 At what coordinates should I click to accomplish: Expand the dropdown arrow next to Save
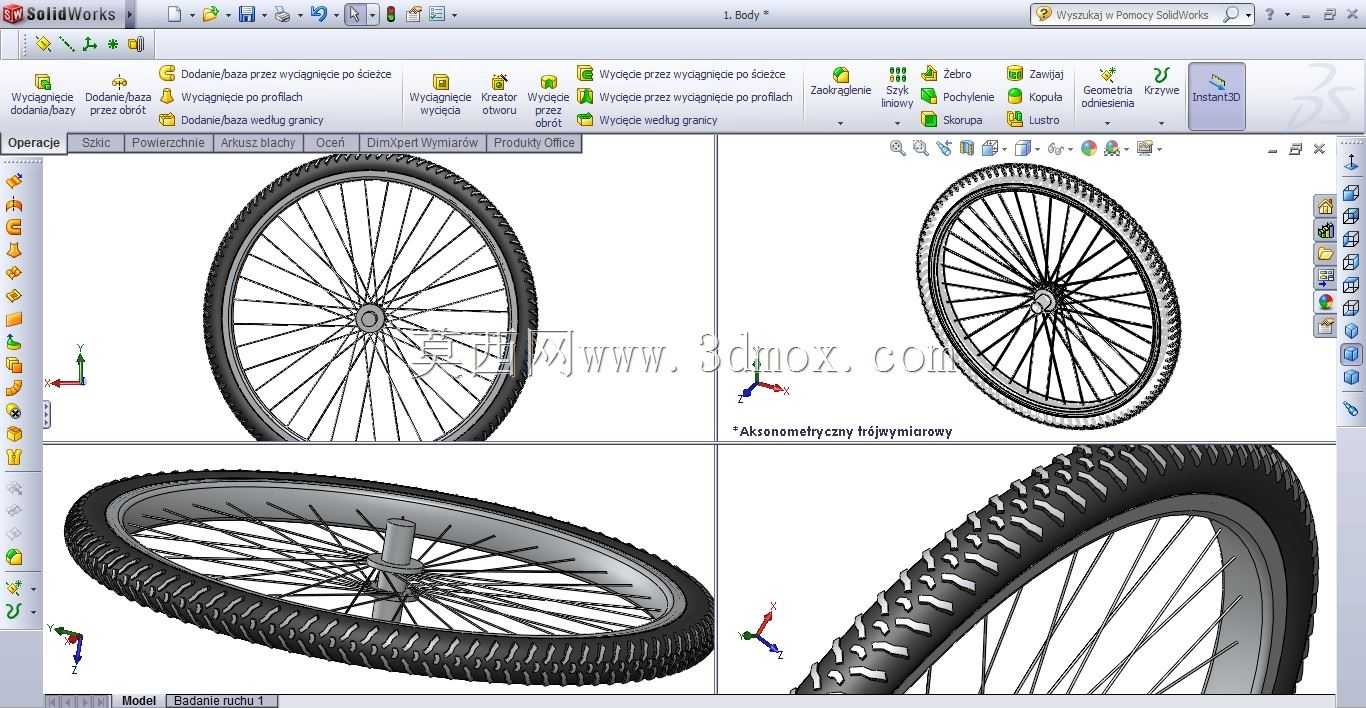(264, 15)
